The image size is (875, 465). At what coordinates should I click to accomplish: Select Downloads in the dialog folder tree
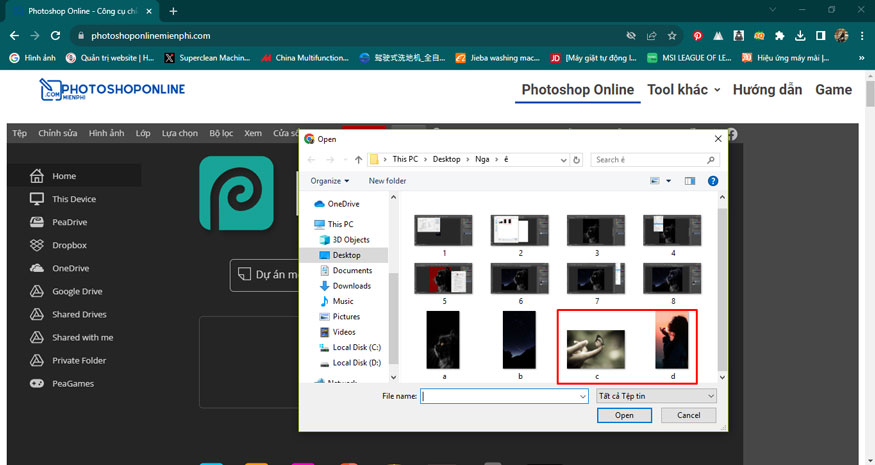352,286
